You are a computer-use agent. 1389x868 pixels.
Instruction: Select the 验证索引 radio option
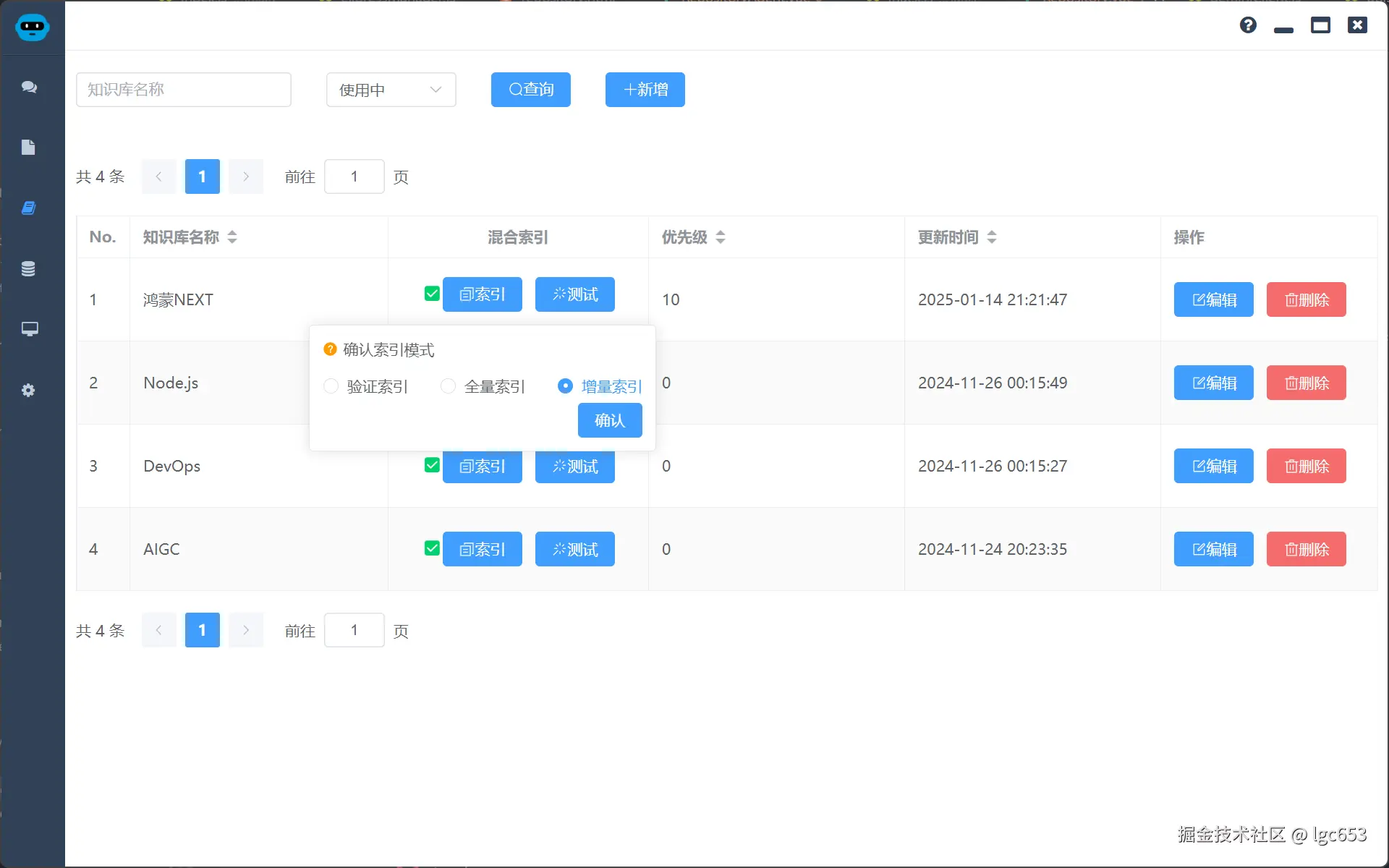pos(331,386)
